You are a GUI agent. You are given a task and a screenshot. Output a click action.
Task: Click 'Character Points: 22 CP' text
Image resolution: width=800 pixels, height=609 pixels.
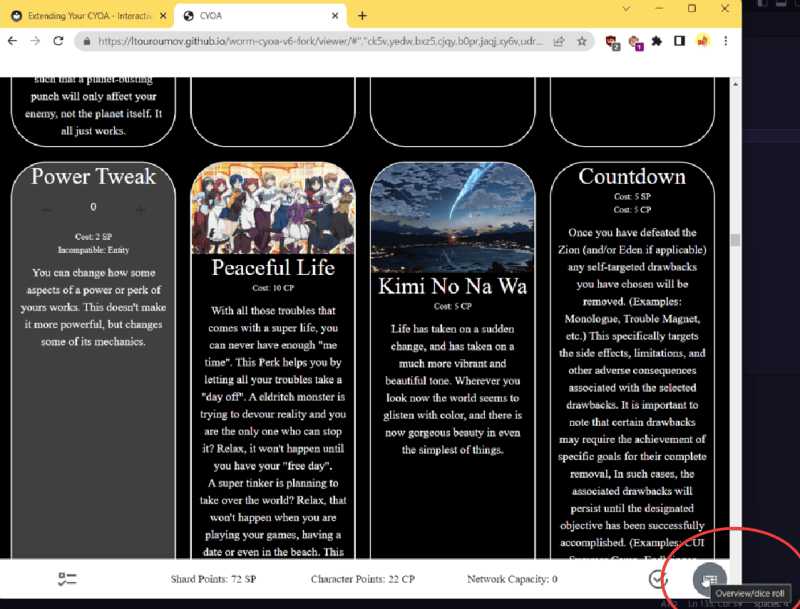coord(363,579)
